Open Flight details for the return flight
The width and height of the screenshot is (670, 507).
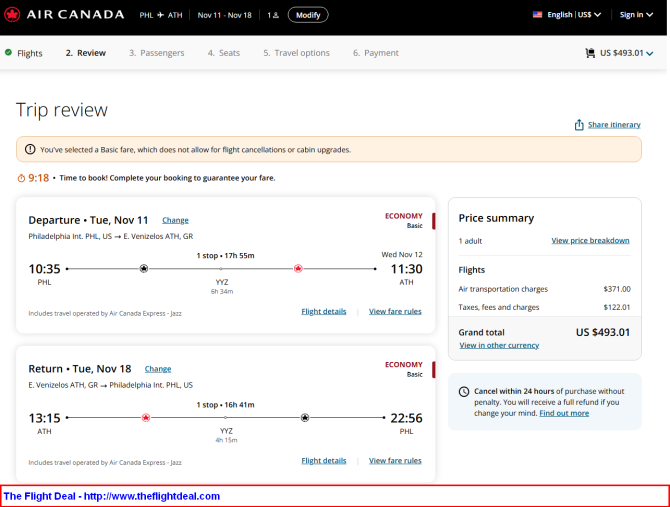pos(323,460)
